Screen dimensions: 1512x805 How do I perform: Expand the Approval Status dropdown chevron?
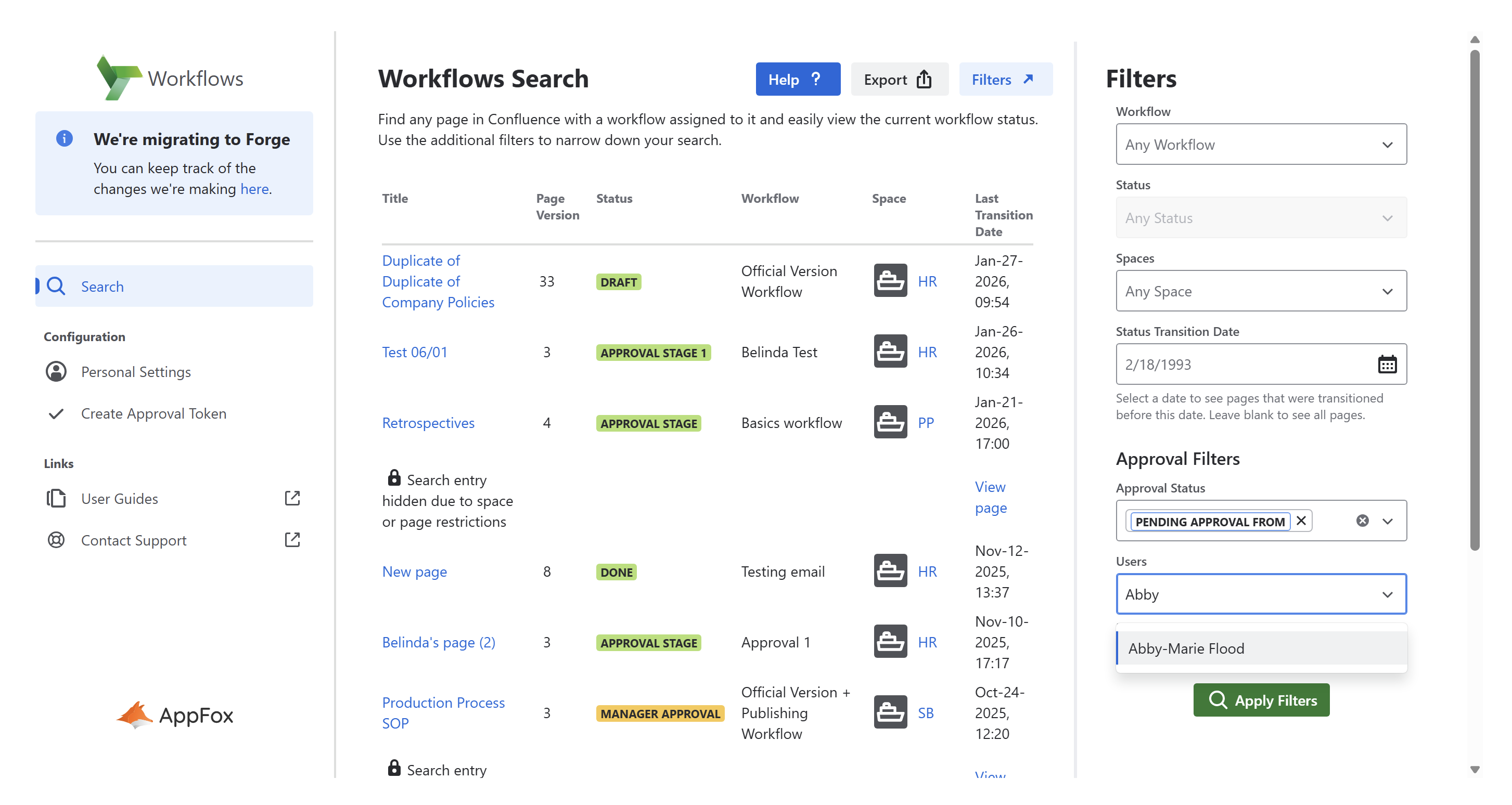pyautogui.click(x=1387, y=521)
